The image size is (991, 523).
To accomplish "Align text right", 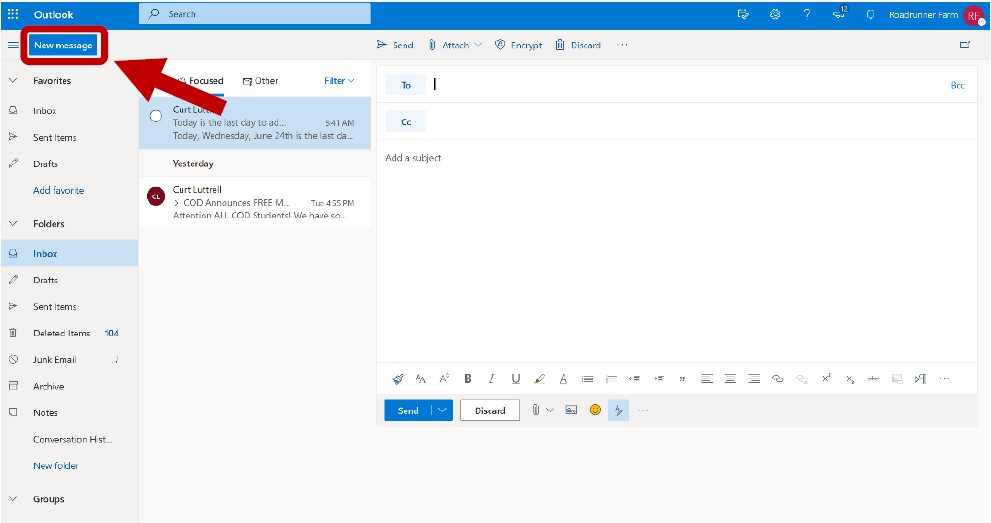I will pos(754,379).
